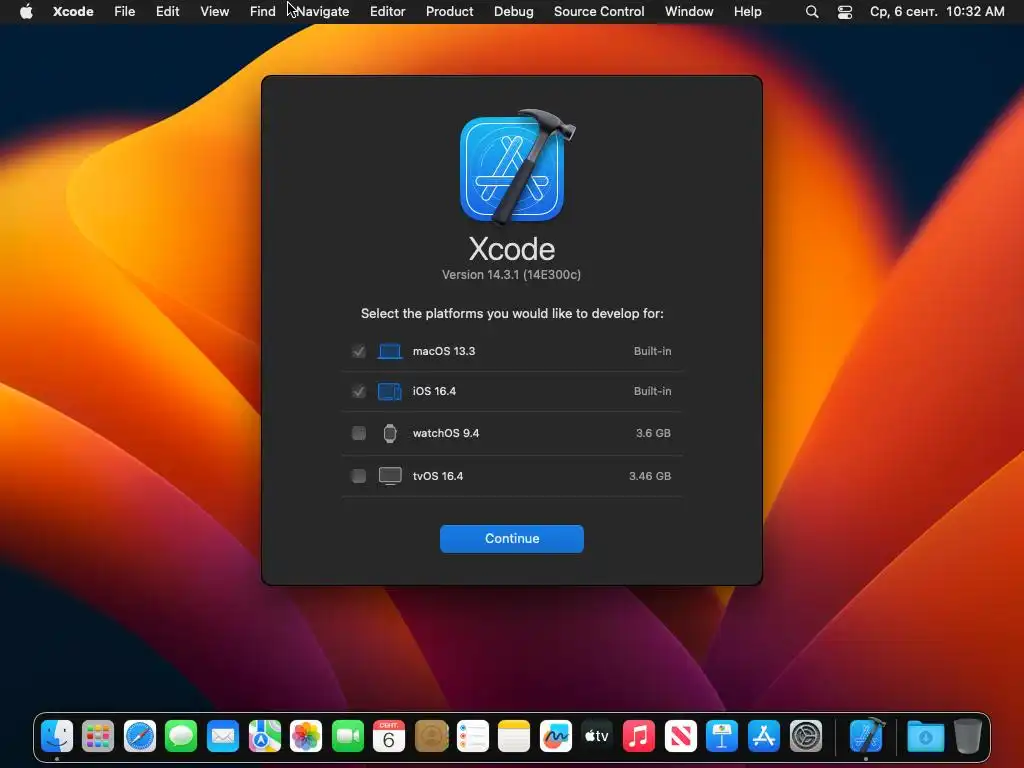Toggle the macOS 13.3 checkbox

359,351
